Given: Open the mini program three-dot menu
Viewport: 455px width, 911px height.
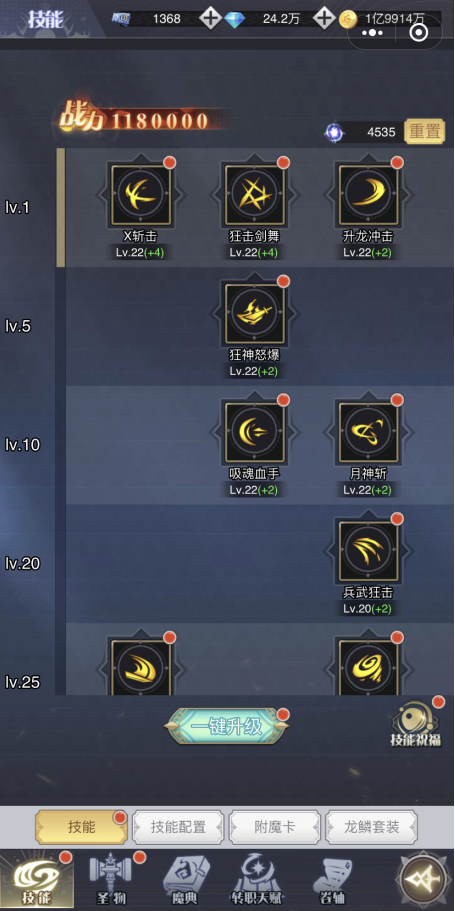Looking at the screenshot, I should [x=372, y=33].
